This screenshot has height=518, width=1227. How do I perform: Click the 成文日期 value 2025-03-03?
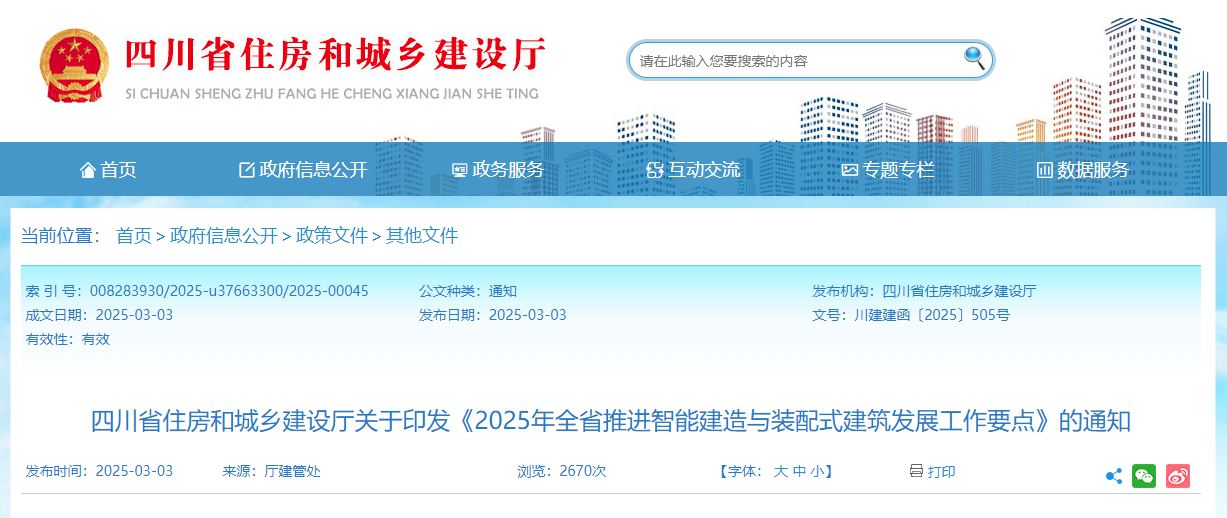(135, 315)
